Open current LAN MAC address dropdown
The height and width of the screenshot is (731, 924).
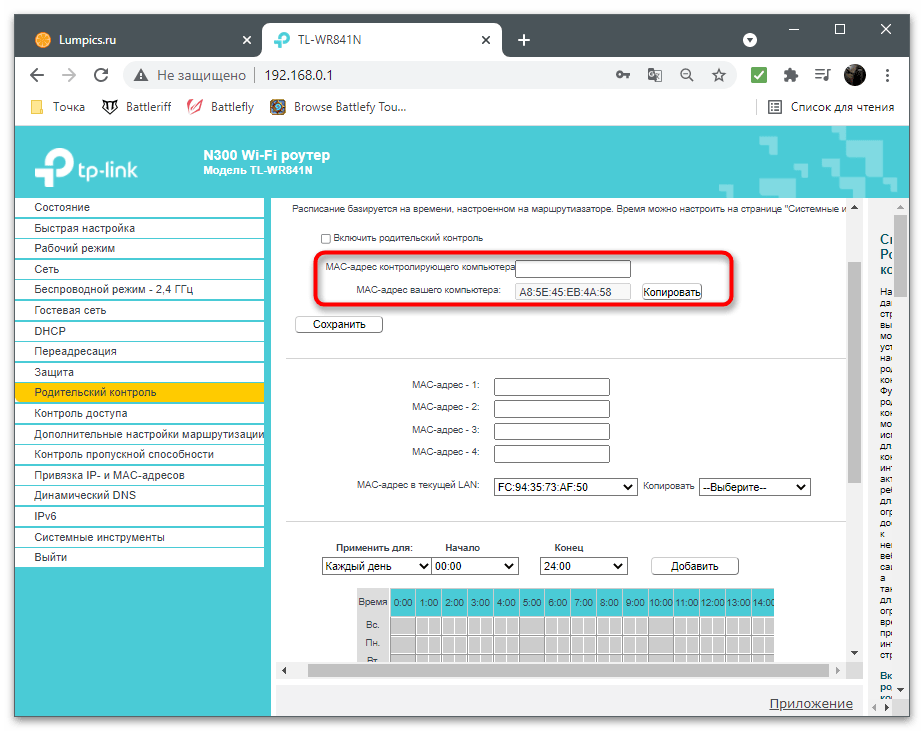(565, 487)
